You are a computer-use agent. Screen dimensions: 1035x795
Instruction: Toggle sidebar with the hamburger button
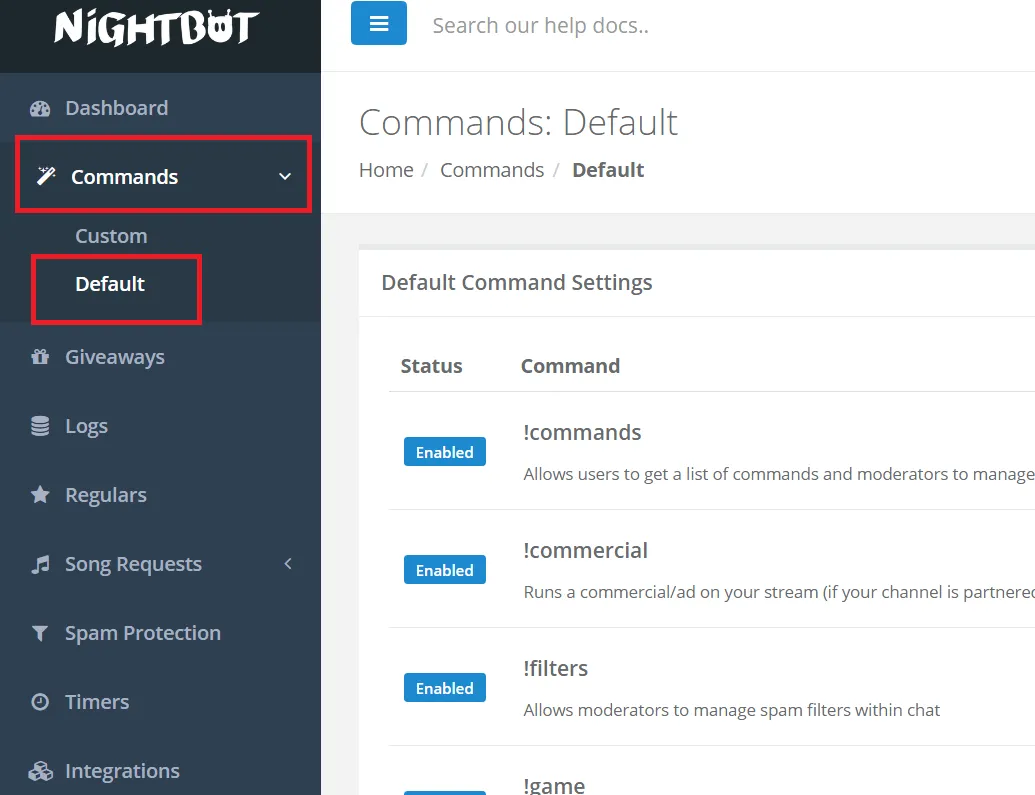pos(379,24)
